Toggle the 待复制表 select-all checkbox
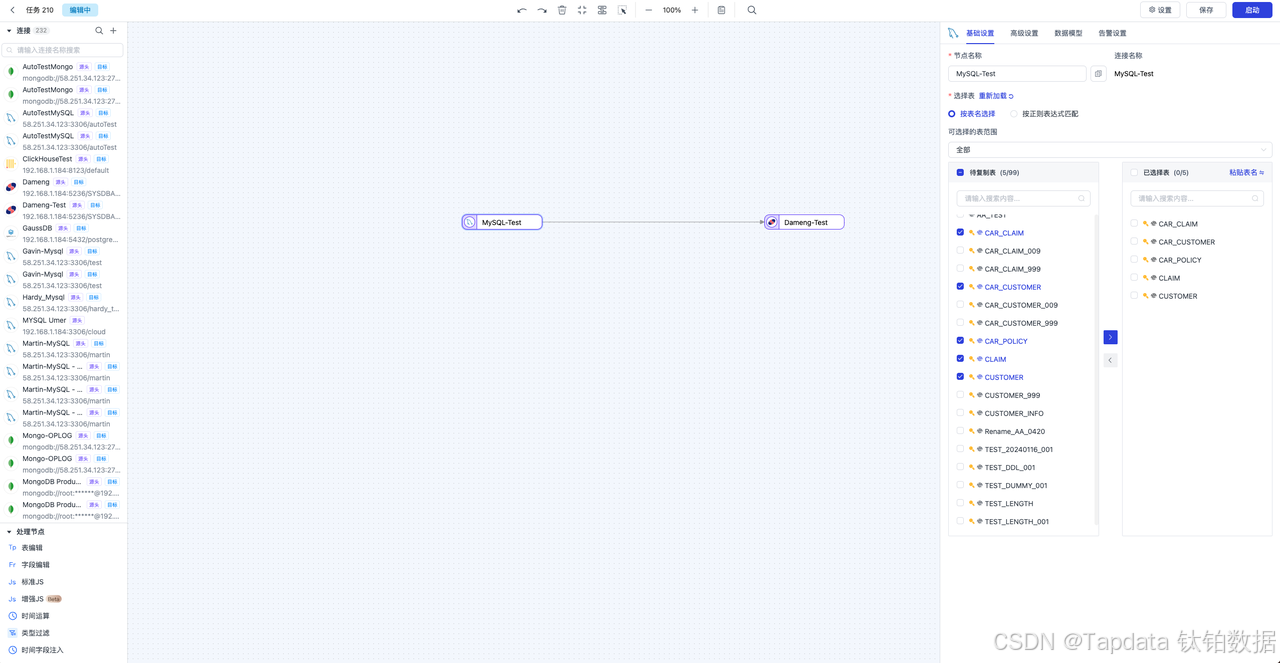Image resolution: width=1280 pixels, height=663 pixels. click(x=960, y=172)
